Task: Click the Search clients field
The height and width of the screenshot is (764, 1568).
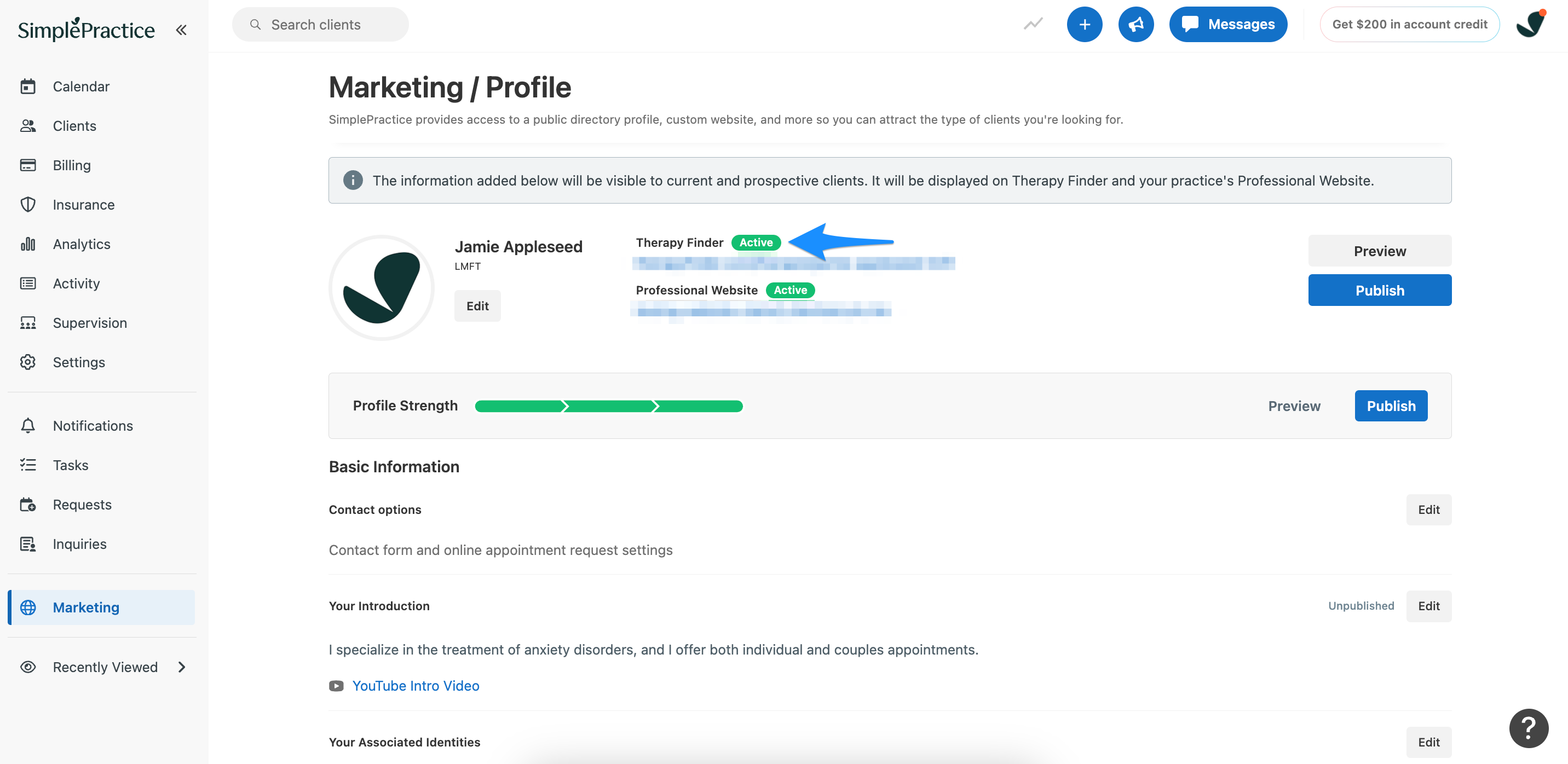Action: click(x=320, y=24)
